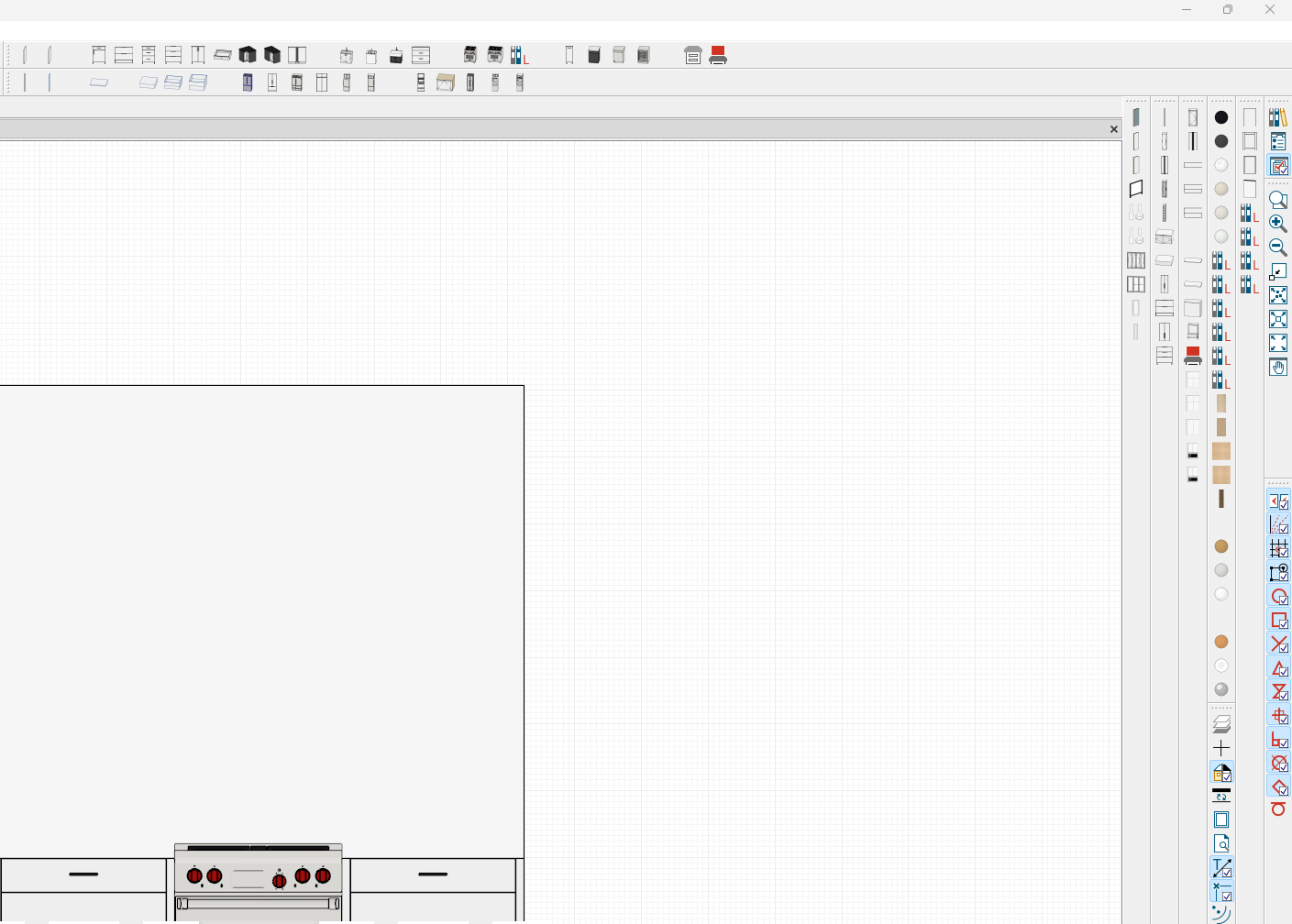Click the red circle icon below snap toggles
The image size is (1292, 924).
[x=1278, y=808]
